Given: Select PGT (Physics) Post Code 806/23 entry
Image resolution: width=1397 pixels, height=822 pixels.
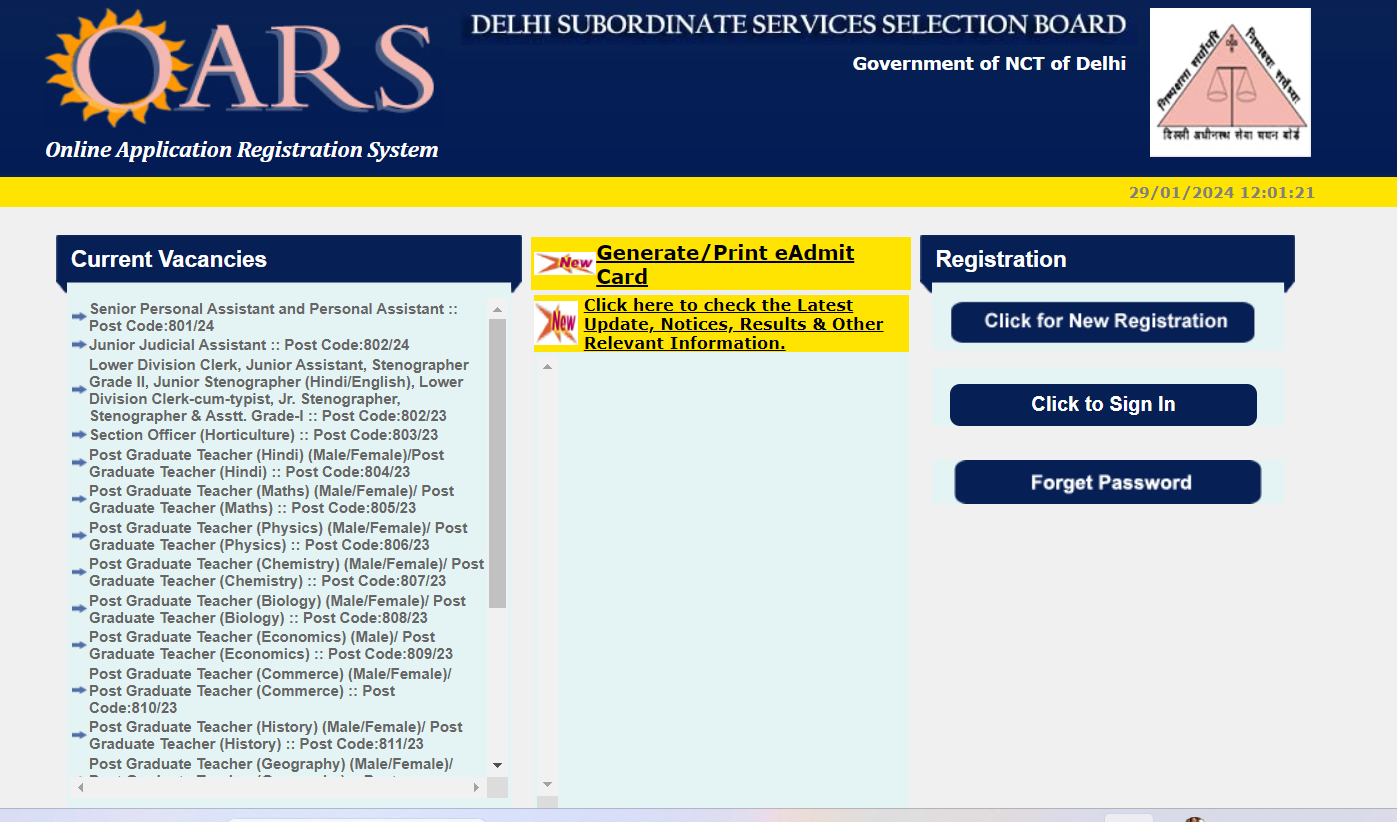Looking at the screenshot, I should 278,536.
